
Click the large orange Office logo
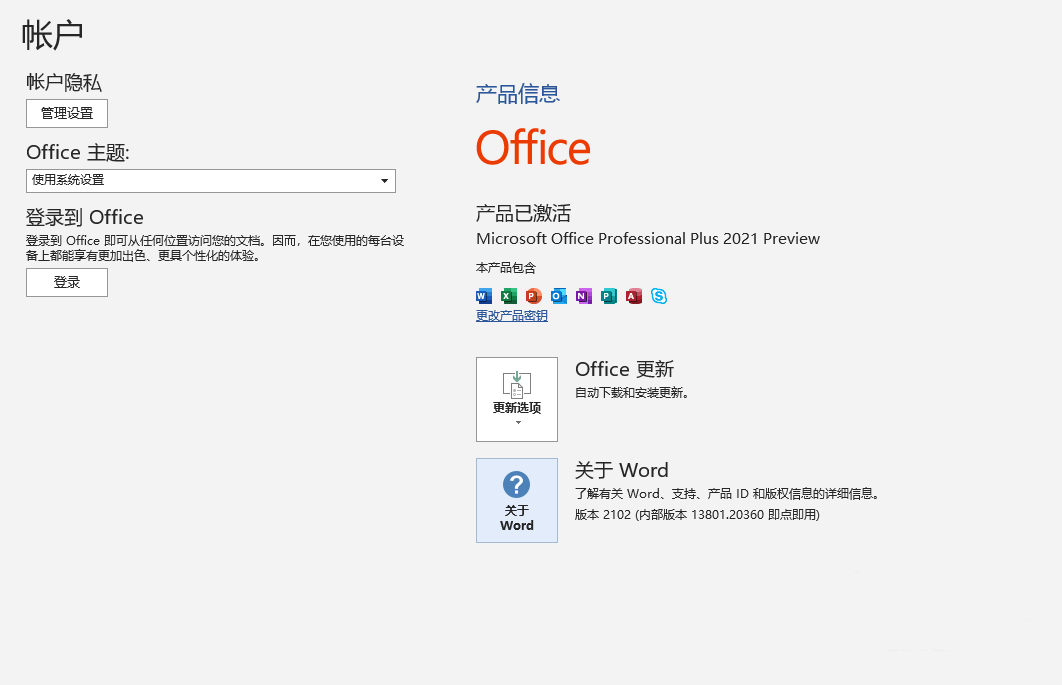click(533, 148)
